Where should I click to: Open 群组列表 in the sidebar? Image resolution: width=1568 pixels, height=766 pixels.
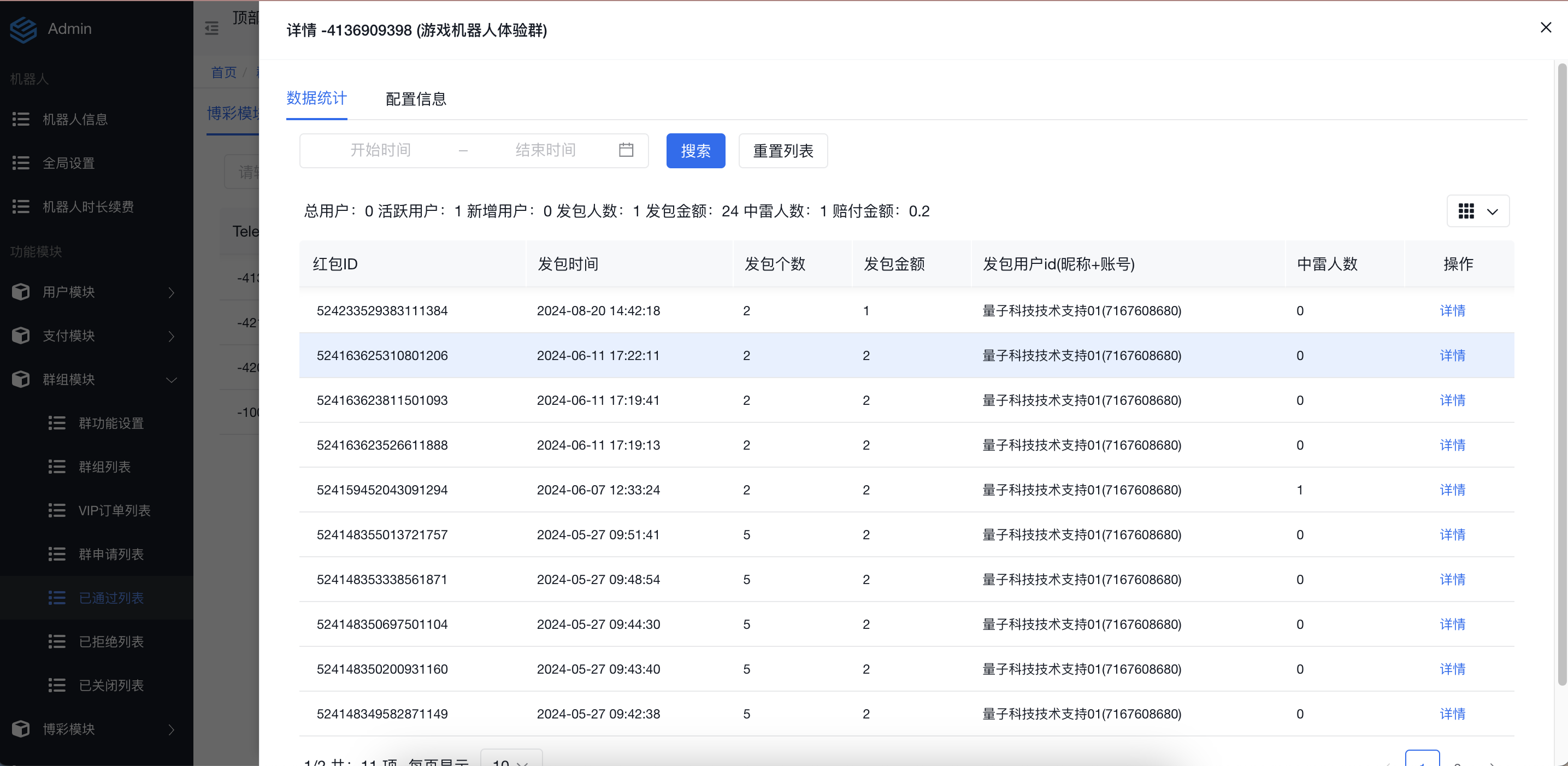(104, 467)
